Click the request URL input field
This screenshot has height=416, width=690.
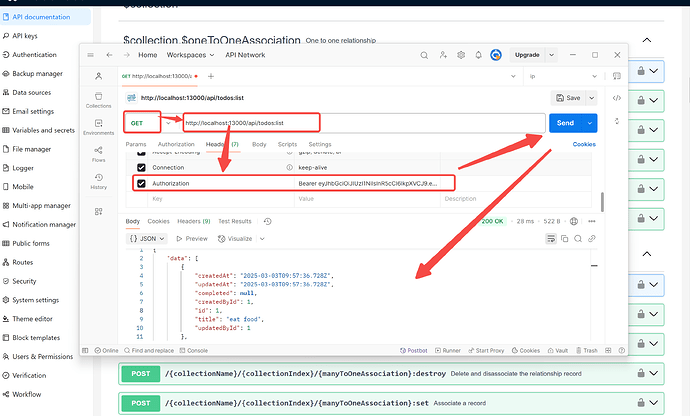click(x=364, y=123)
